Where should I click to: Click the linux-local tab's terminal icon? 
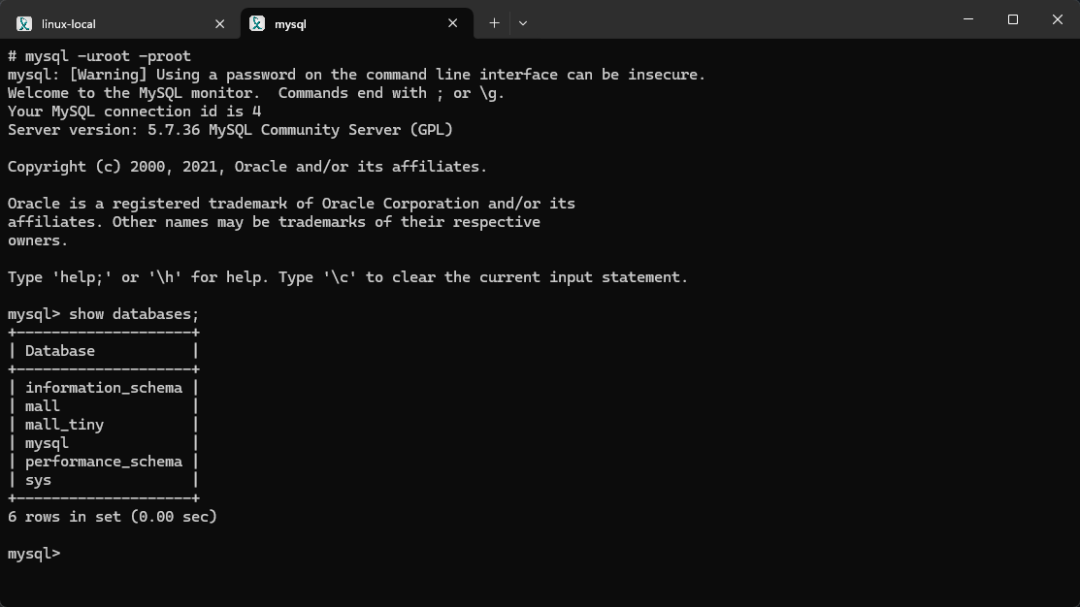coord(24,23)
